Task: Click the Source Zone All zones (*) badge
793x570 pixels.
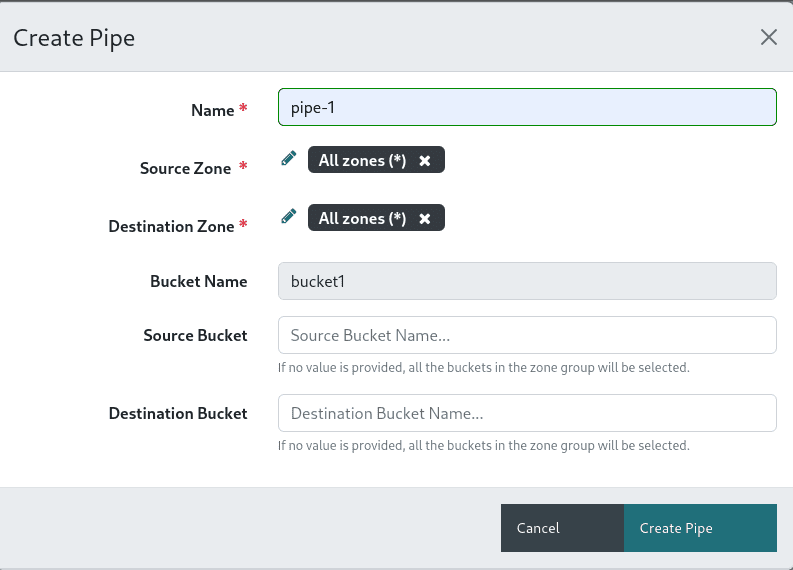Action: coord(363,161)
